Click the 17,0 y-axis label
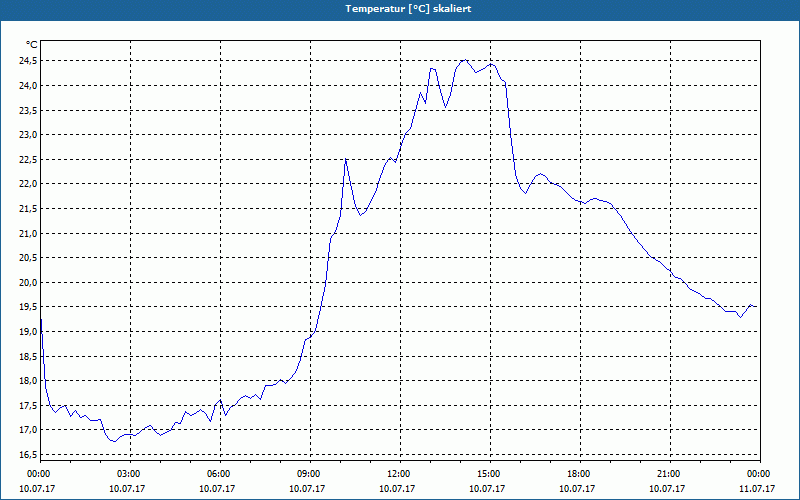 click(x=27, y=430)
